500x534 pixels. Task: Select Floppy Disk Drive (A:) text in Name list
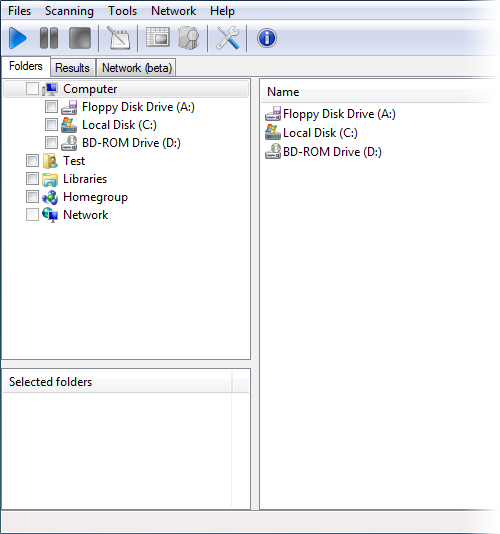point(339,114)
